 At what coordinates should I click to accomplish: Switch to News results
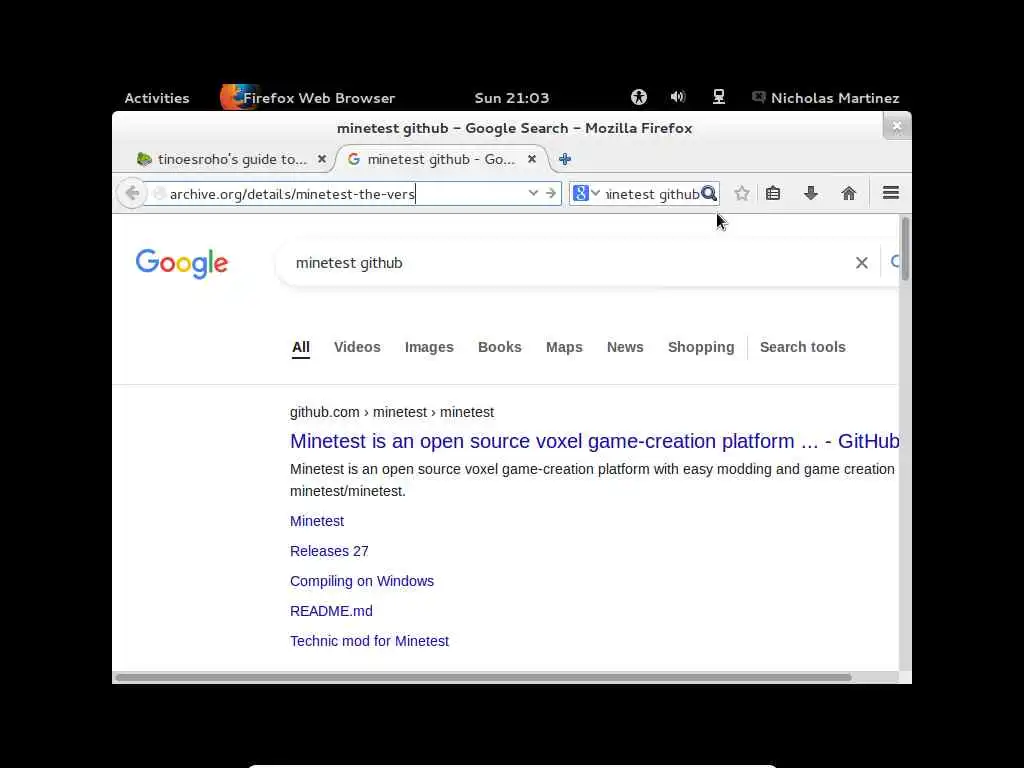pyautogui.click(x=625, y=347)
